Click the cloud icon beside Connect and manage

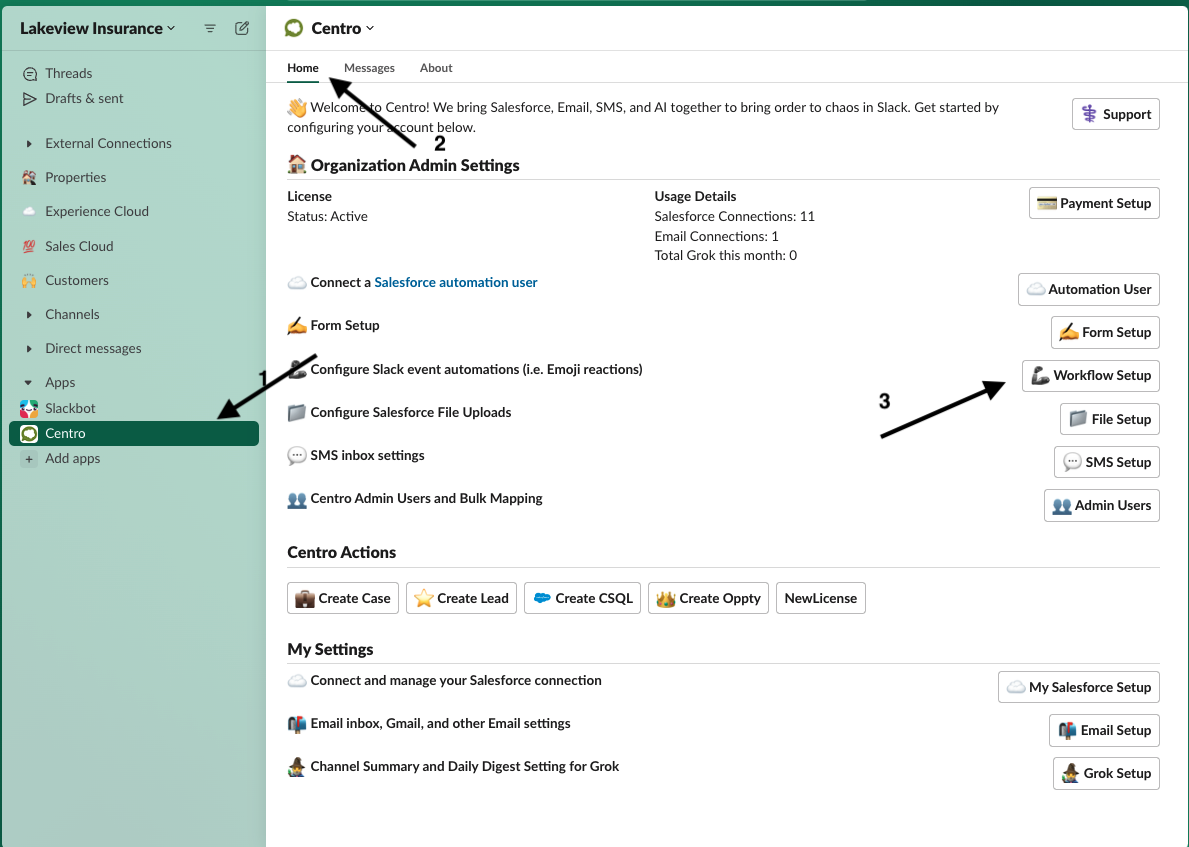point(296,681)
